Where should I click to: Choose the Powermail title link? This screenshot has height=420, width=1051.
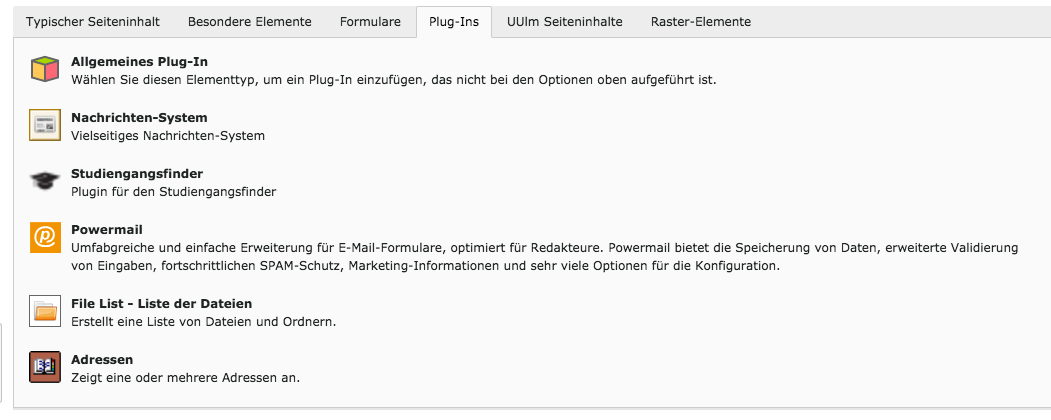tap(107, 230)
